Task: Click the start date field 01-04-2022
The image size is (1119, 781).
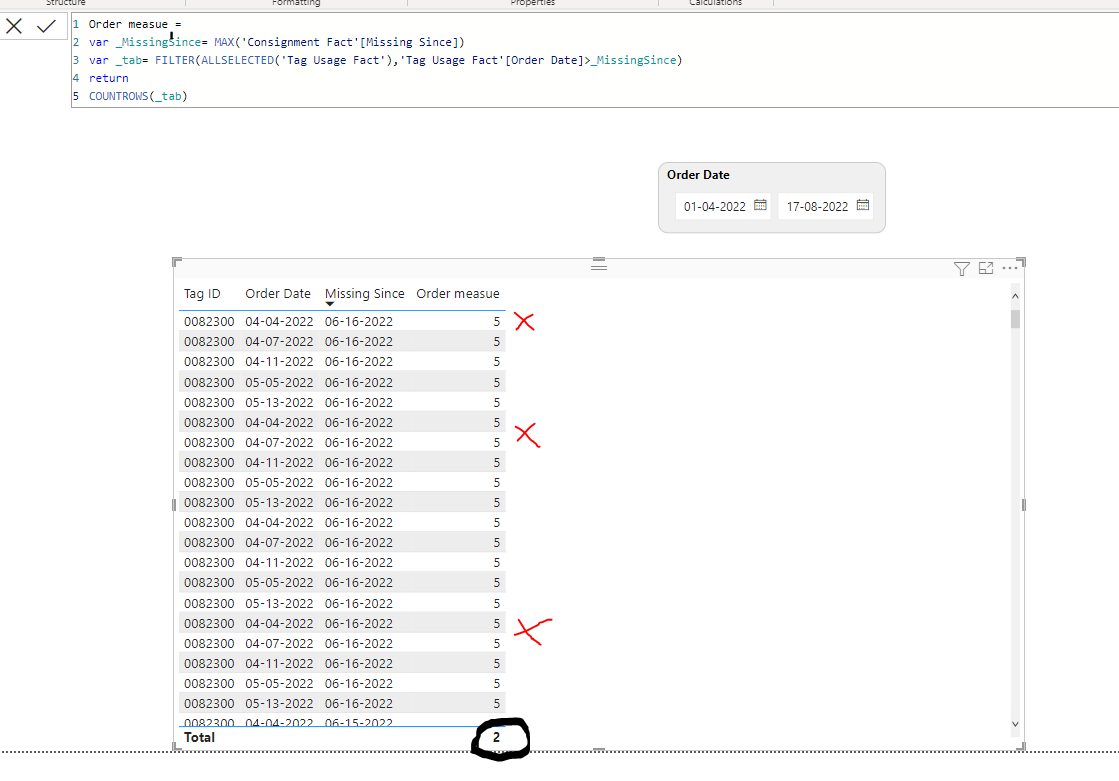Action: [714, 206]
